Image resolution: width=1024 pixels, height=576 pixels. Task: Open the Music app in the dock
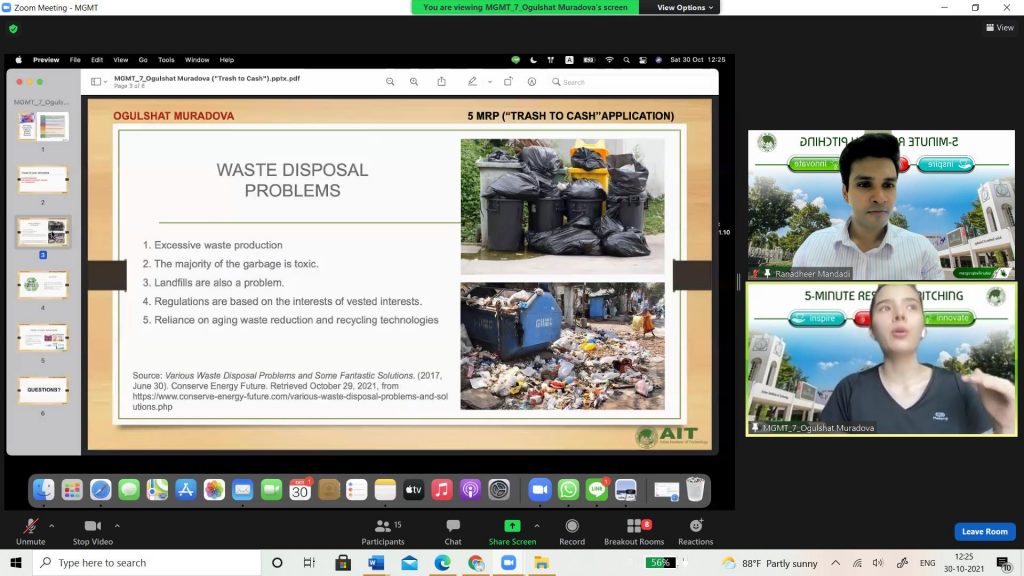441,489
